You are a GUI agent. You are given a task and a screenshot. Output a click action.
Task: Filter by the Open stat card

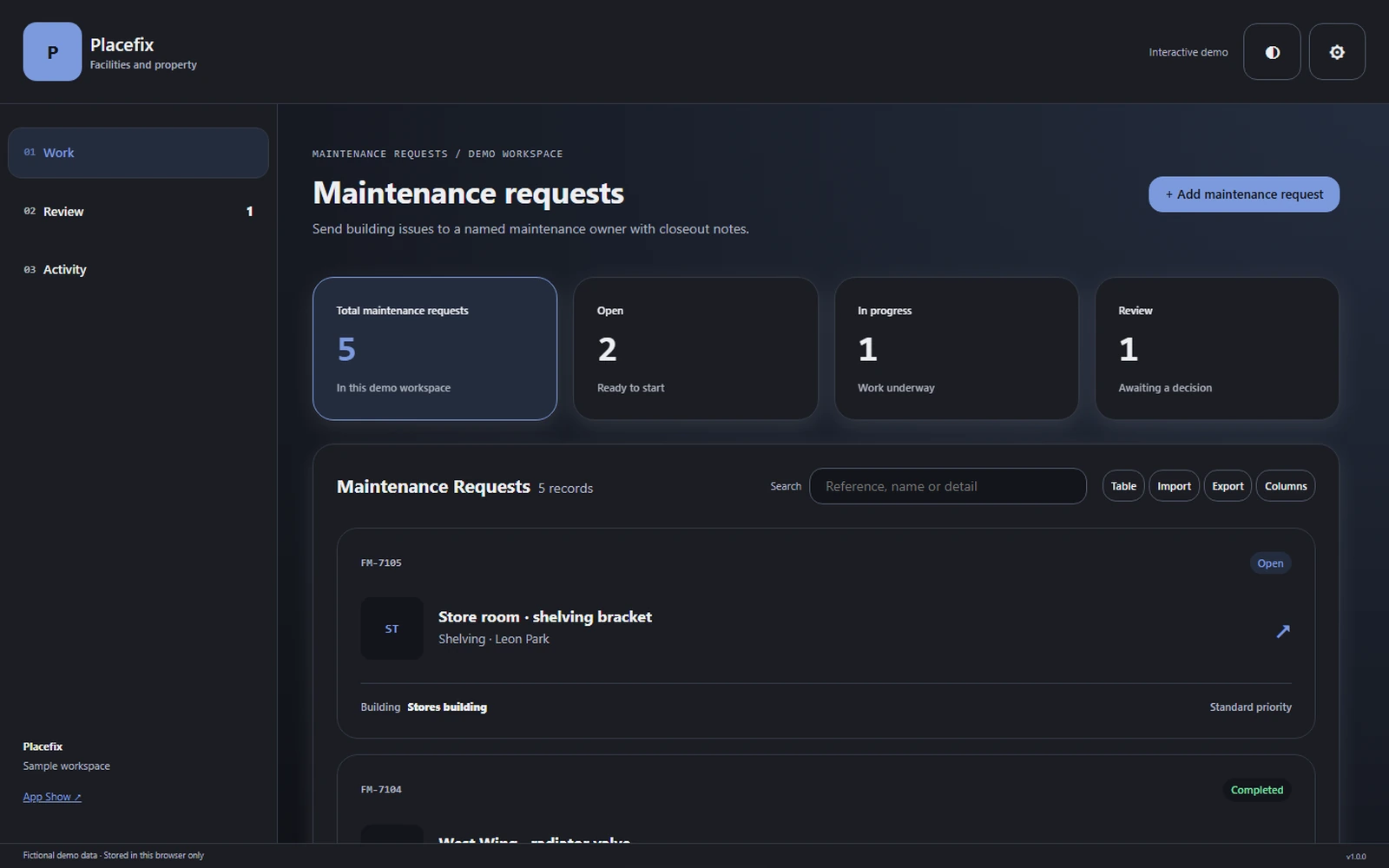tap(695, 349)
